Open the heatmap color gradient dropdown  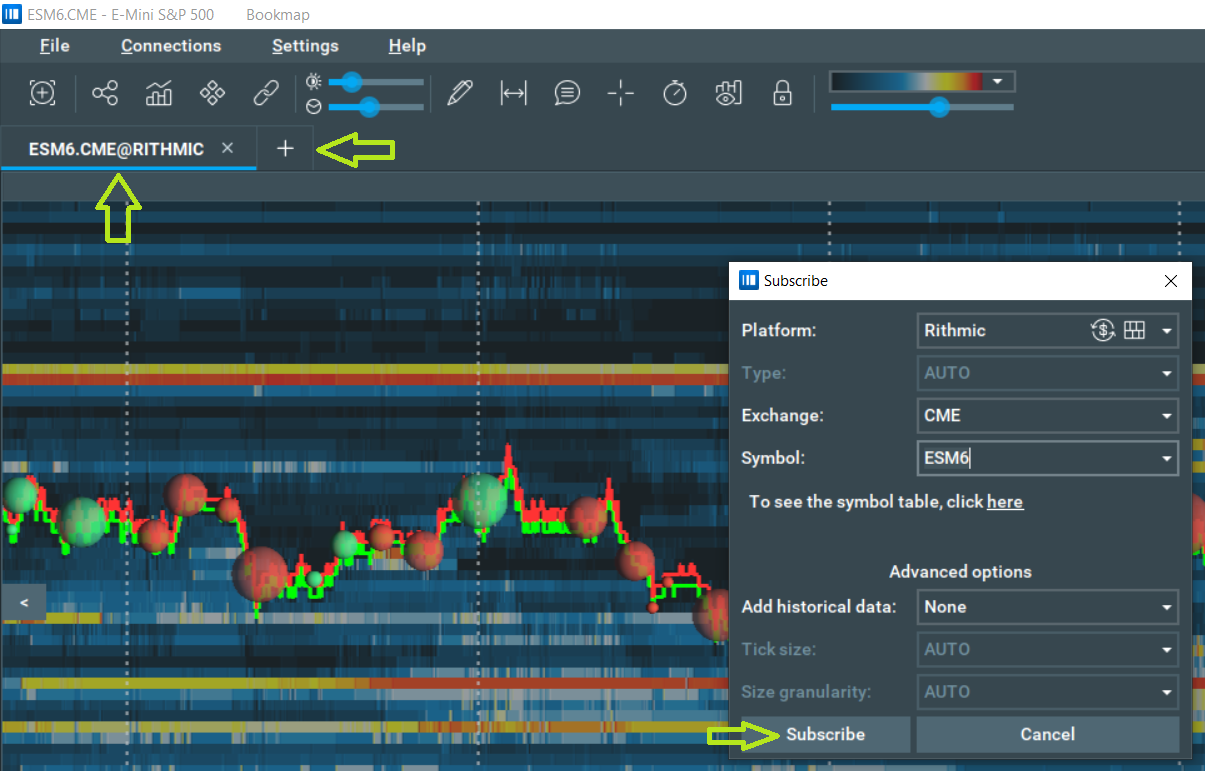[997, 82]
